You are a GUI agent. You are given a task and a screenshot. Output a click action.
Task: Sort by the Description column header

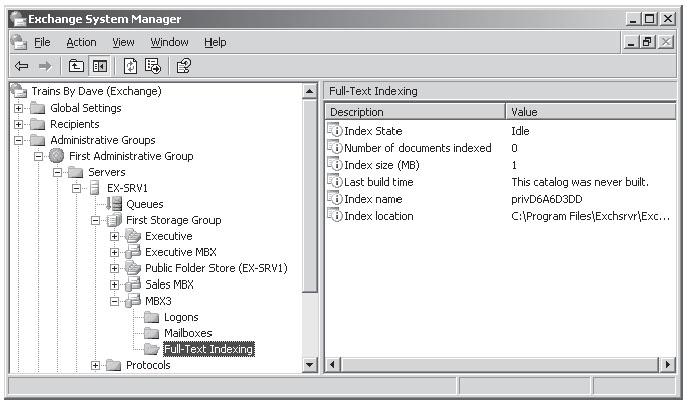tap(415, 112)
